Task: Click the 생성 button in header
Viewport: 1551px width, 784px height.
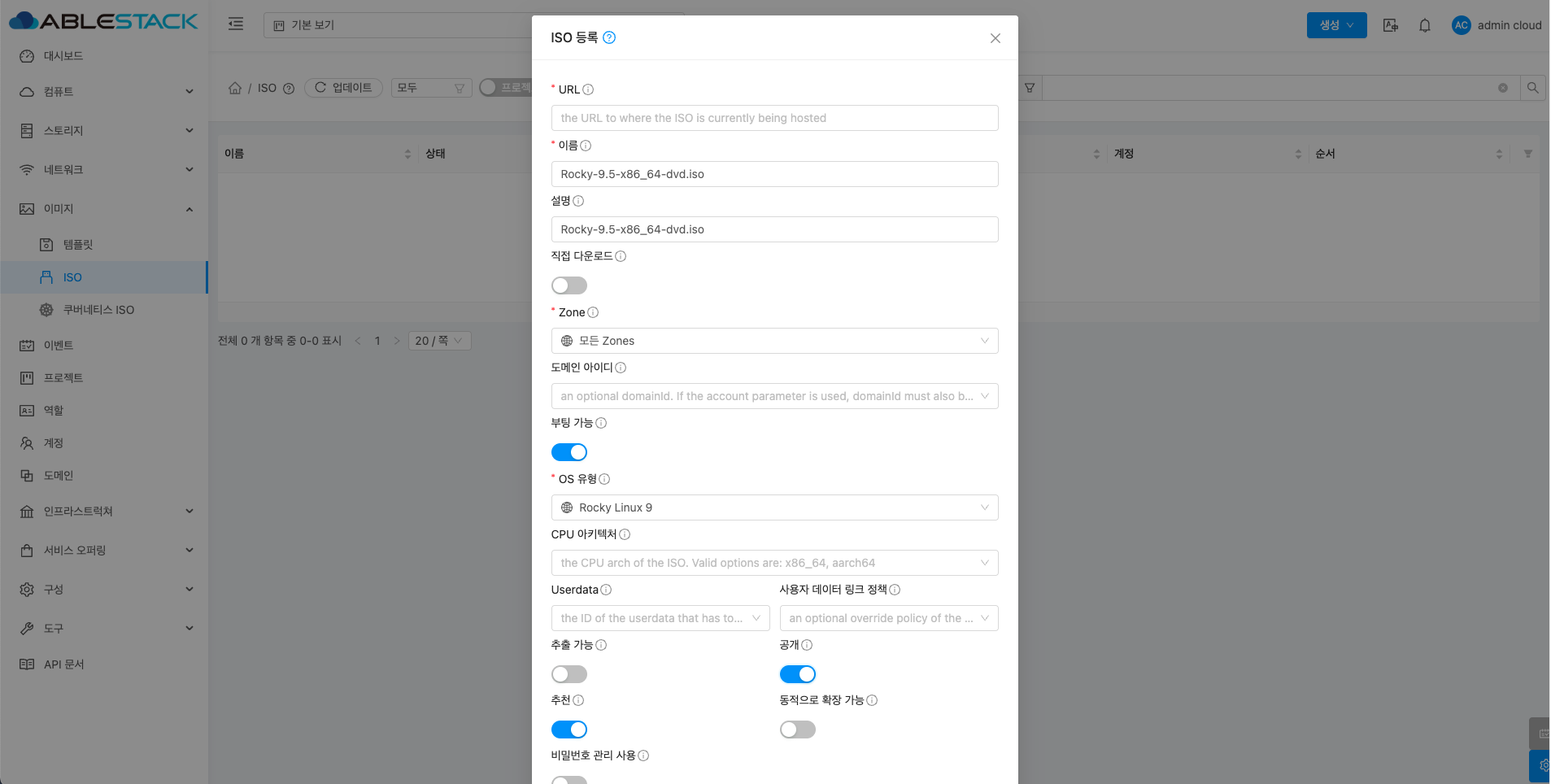Action: click(x=1336, y=25)
